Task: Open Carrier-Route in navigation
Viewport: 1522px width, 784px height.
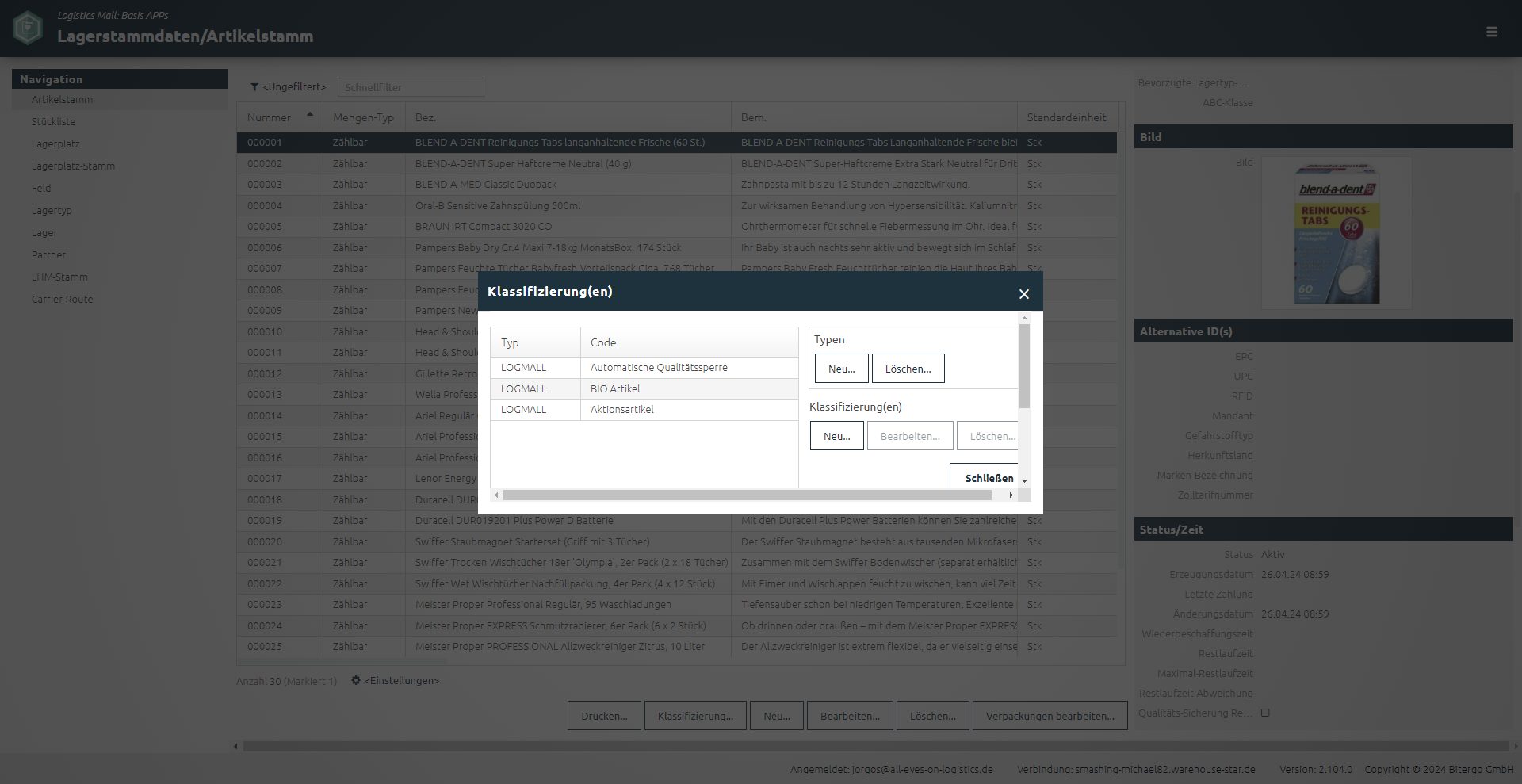Action: 62,300
